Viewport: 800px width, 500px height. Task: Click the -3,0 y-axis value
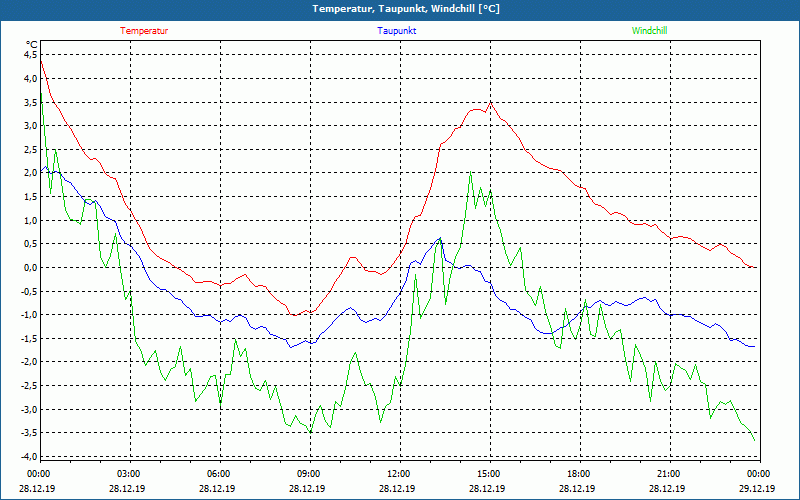point(29,409)
